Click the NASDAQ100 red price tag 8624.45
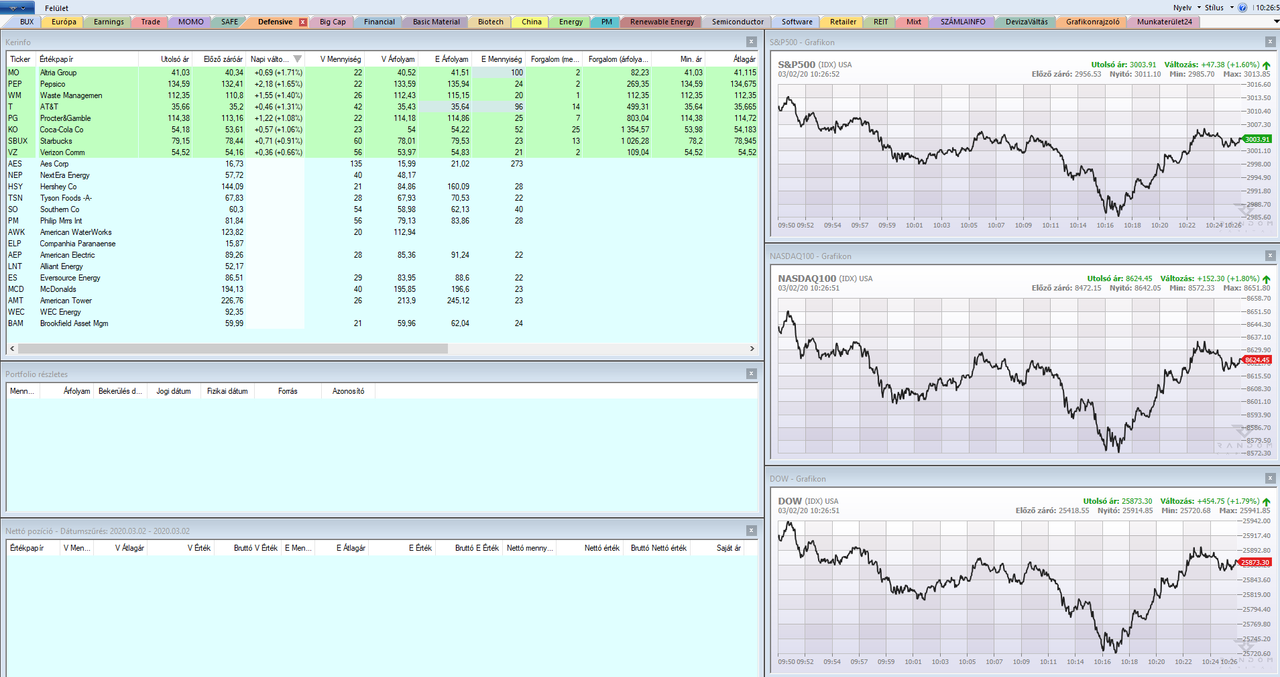Image resolution: width=1280 pixels, height=677 pixels. [1256, 359]
